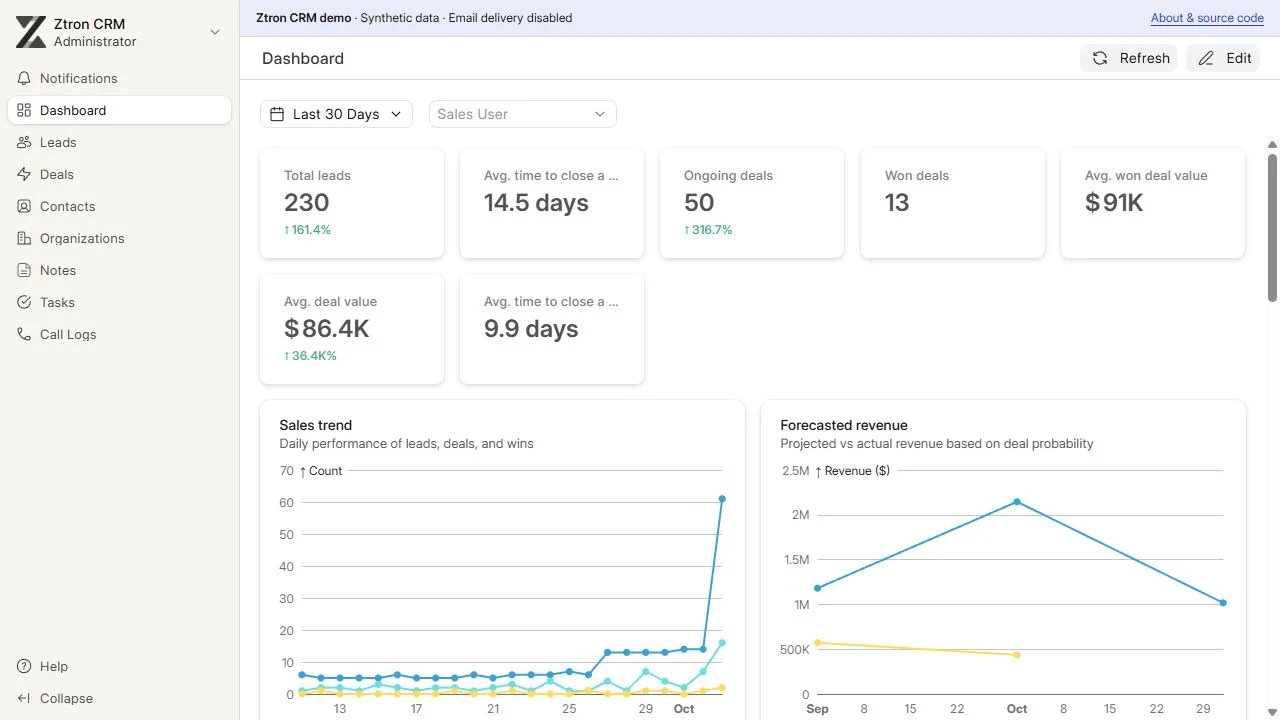Open the About & source code link

tap(1207, 18)
